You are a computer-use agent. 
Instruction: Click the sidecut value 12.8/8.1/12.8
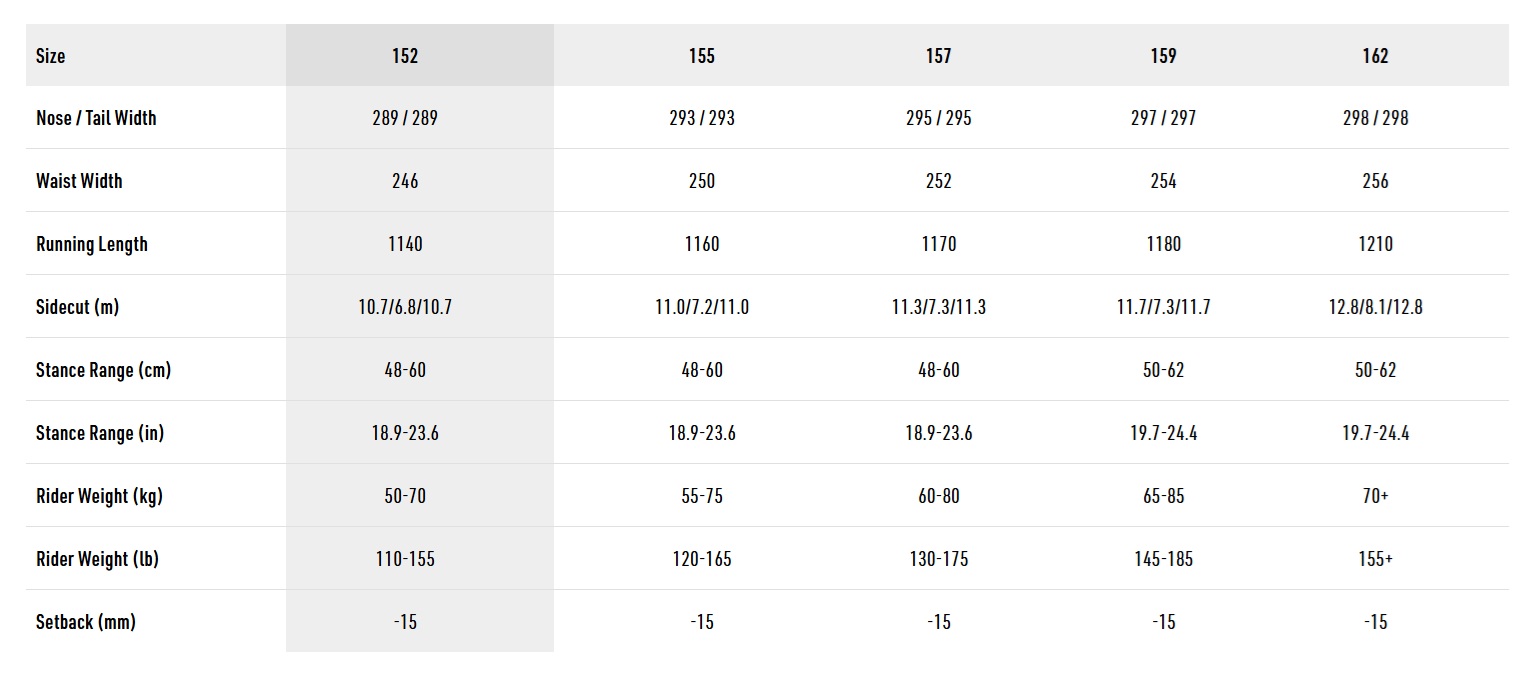pyautogui.click(x=1375, y=307)
